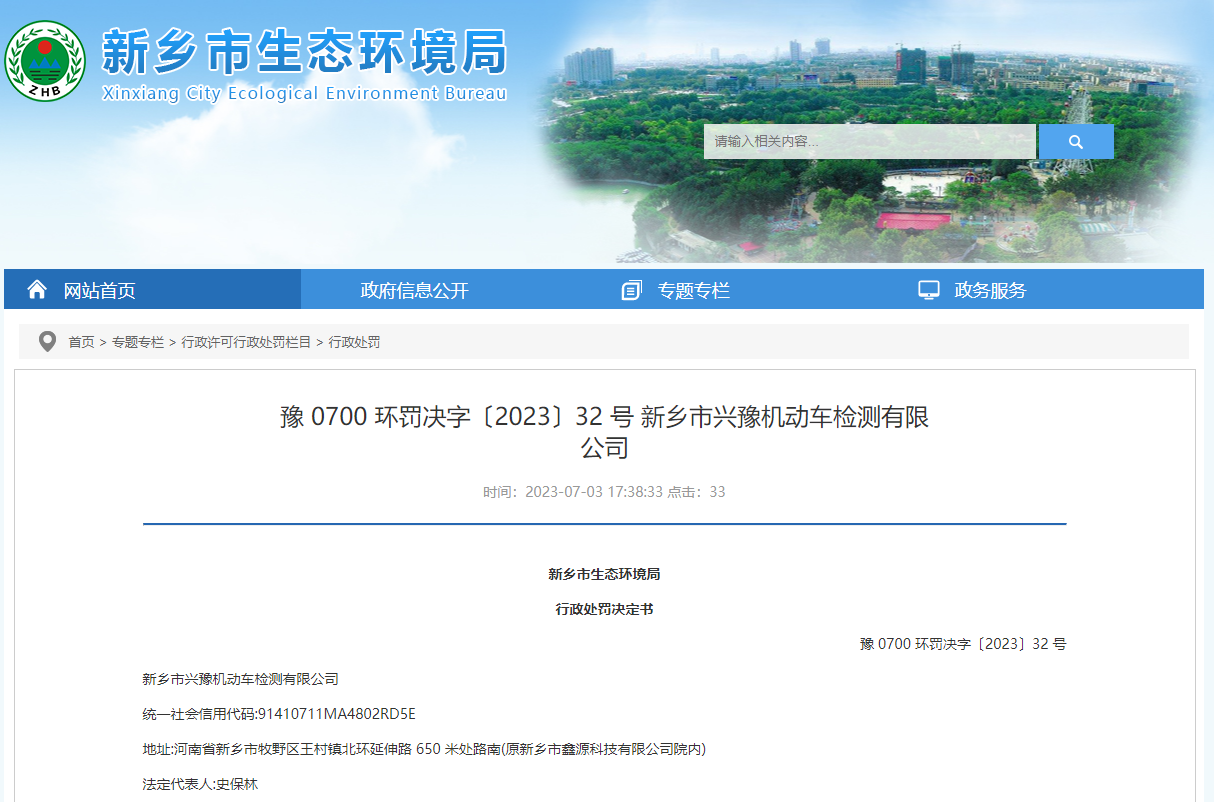Click the home icon in navigation bar

tap(37, 290)
